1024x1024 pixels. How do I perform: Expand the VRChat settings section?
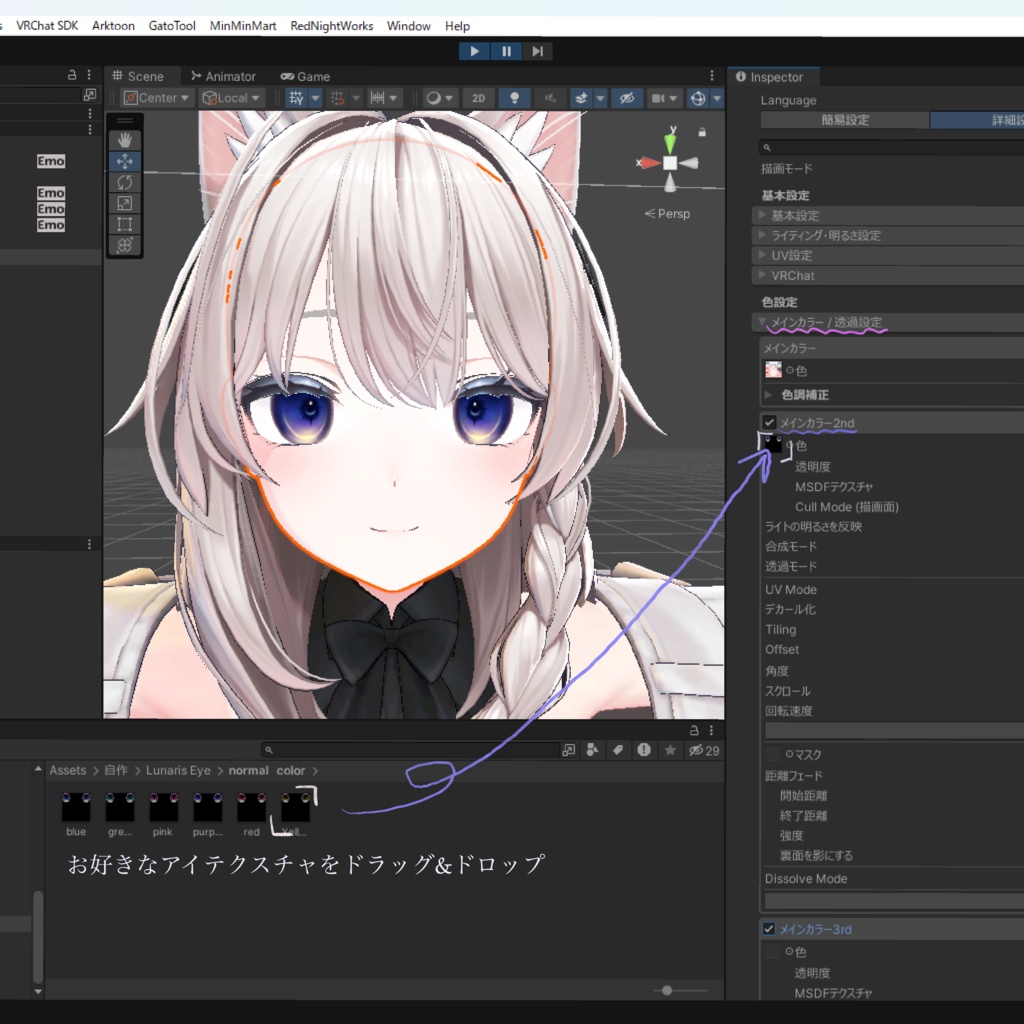tap(762, 275)
